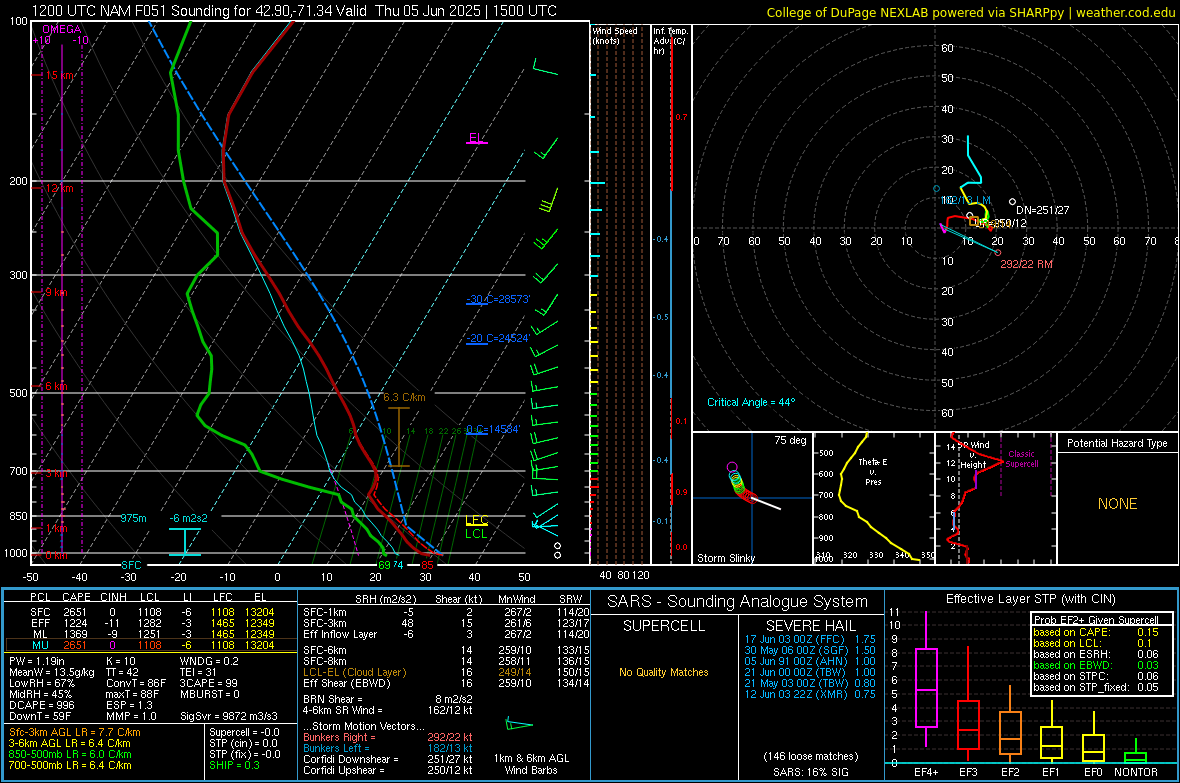Click the NONE hazard type result
The height and width of the screenshot is (783, 1180).
[1117, 504]
